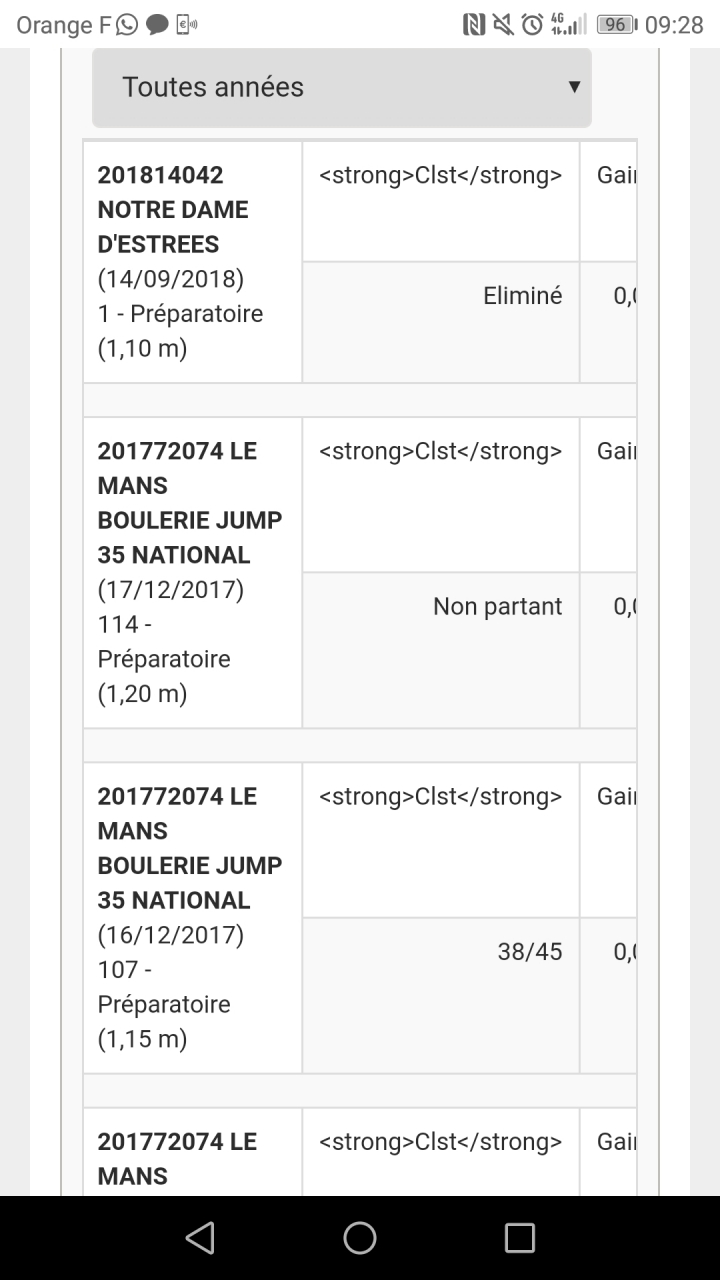Tap the NFC status icon
Viewport: 720px width, 1280px height.
[x=474, y=25]
